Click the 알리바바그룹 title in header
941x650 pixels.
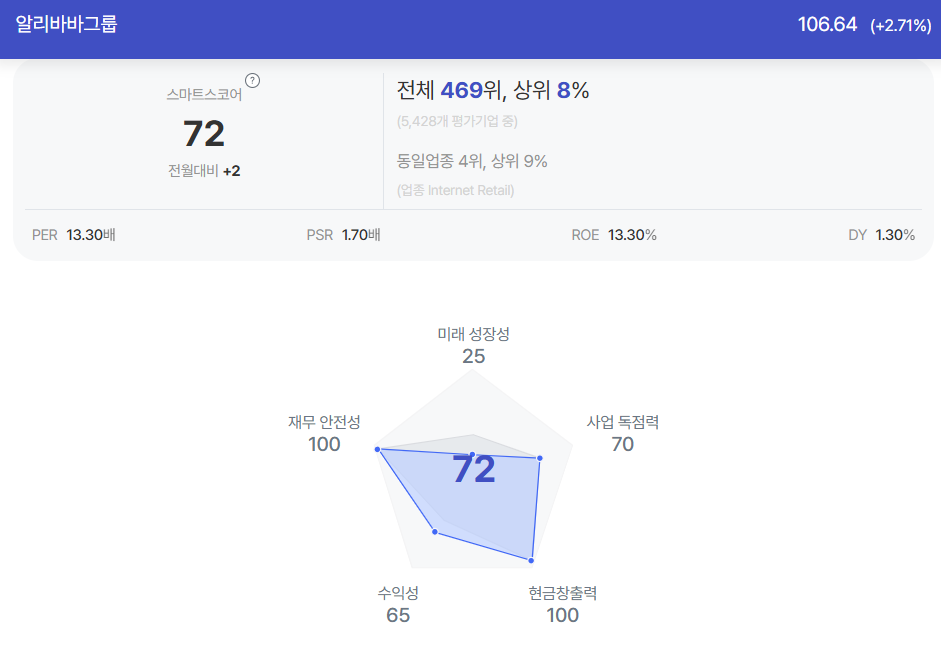pos(66,24)
